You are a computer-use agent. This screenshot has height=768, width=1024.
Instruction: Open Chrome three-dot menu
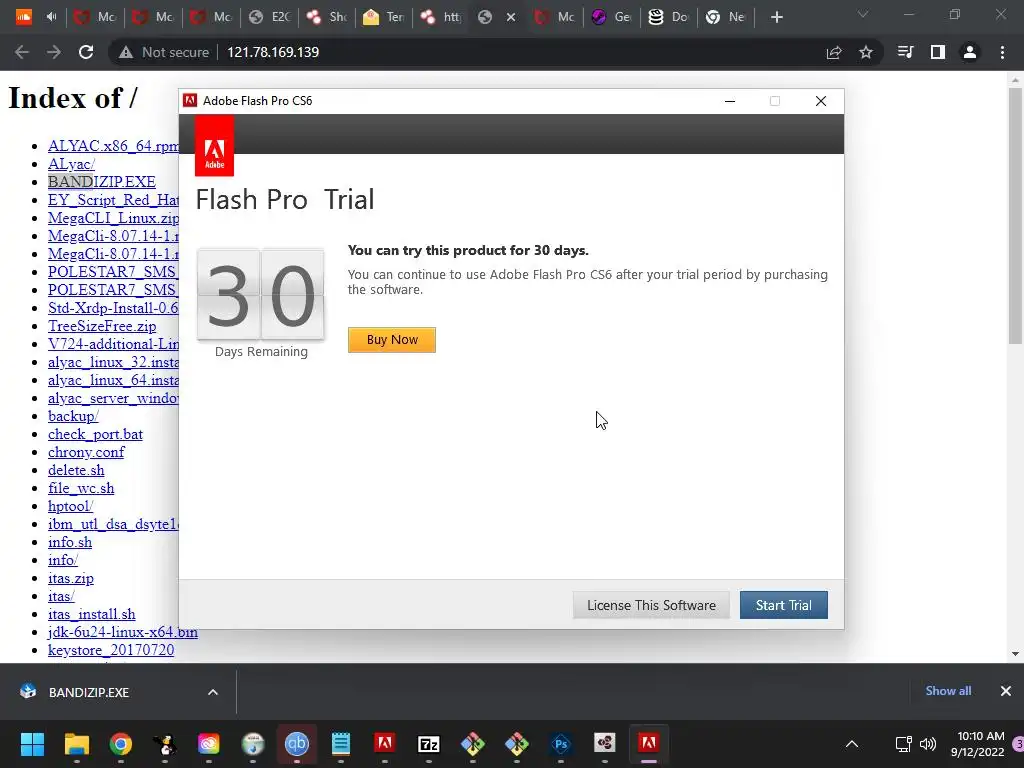(x=1002, y=52)
